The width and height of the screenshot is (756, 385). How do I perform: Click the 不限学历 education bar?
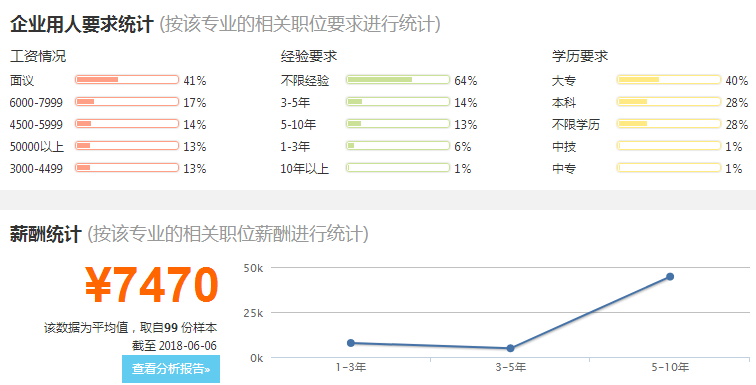coord(669,124)
